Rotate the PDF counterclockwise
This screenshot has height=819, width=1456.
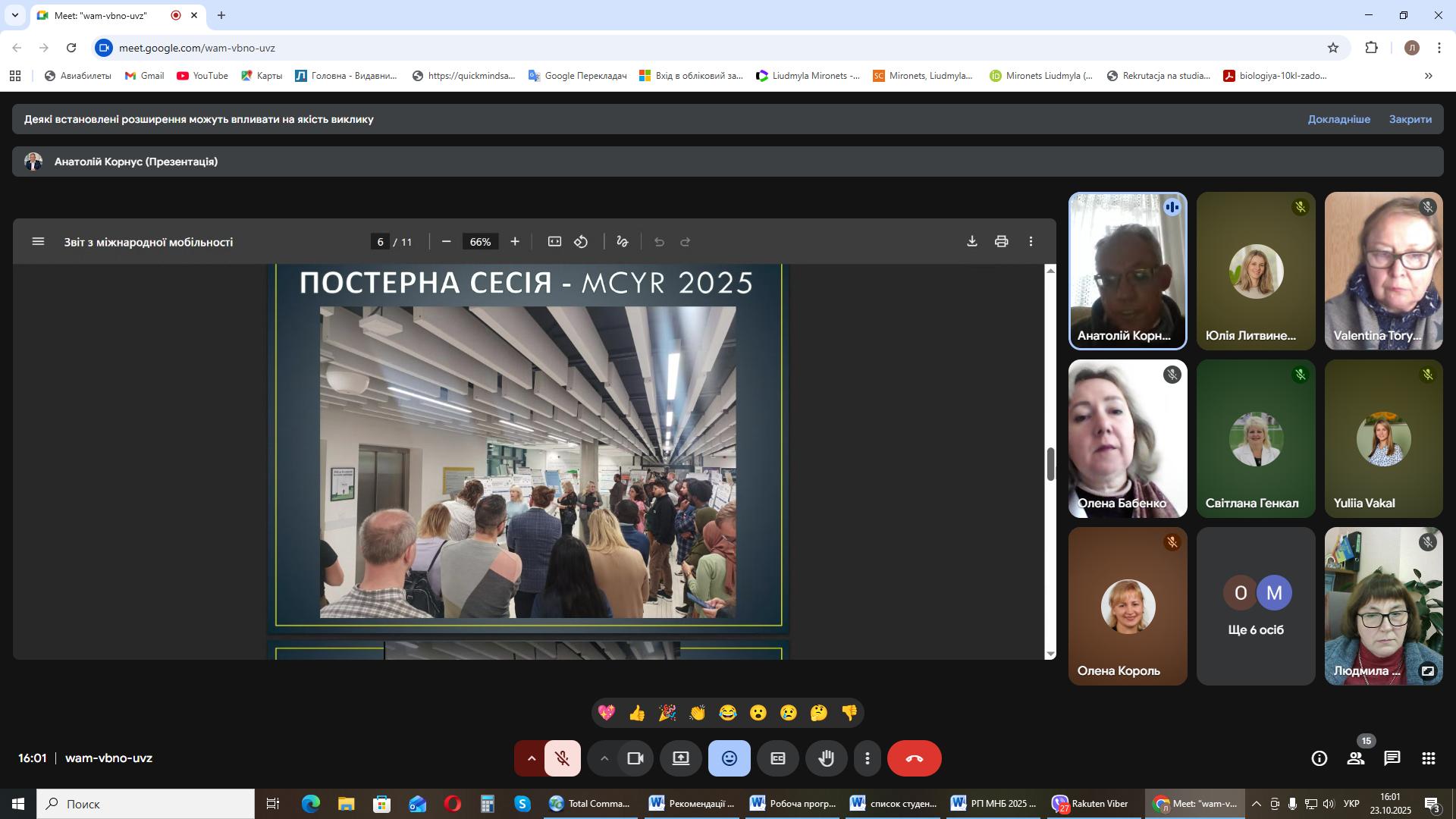point(581,242)
